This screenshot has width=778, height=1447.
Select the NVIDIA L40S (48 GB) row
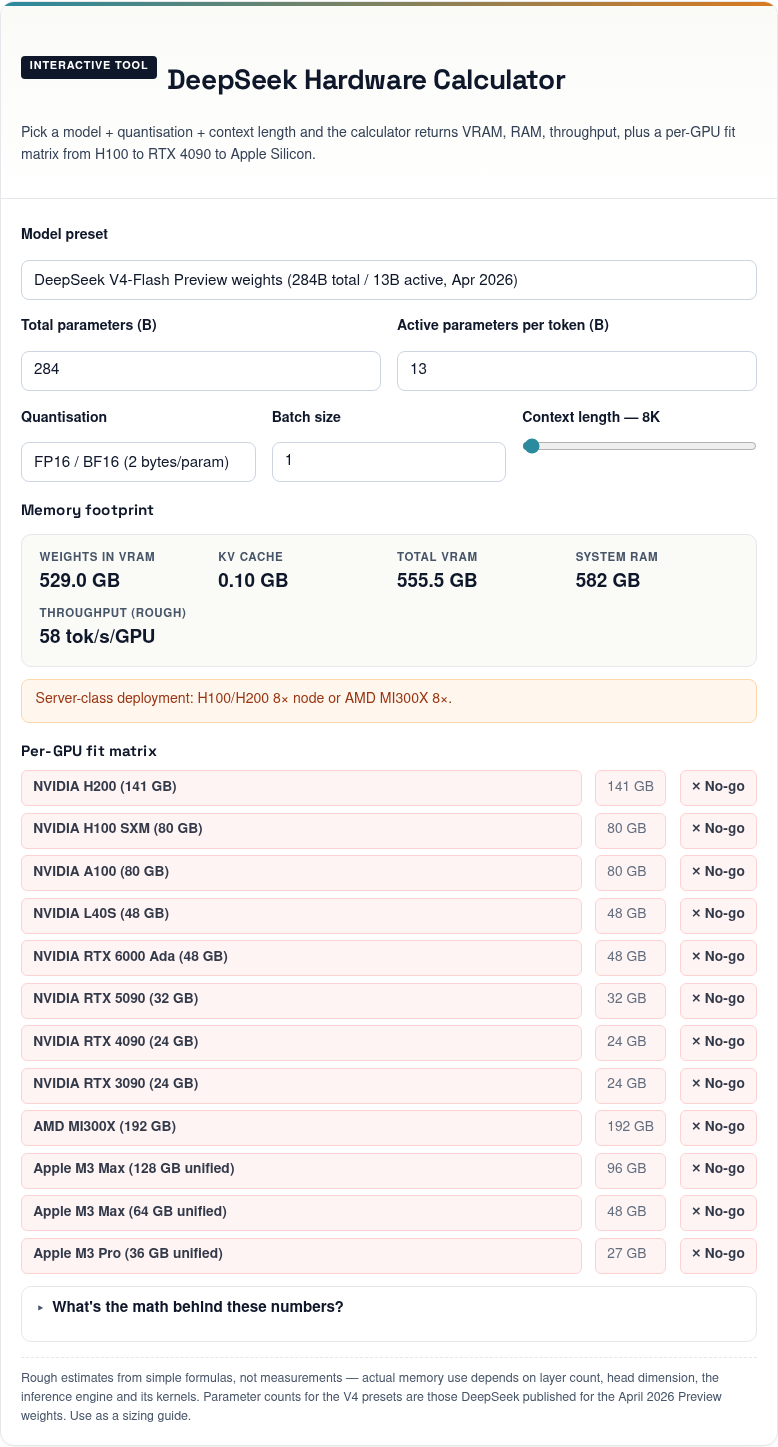(x=301, y=915)
